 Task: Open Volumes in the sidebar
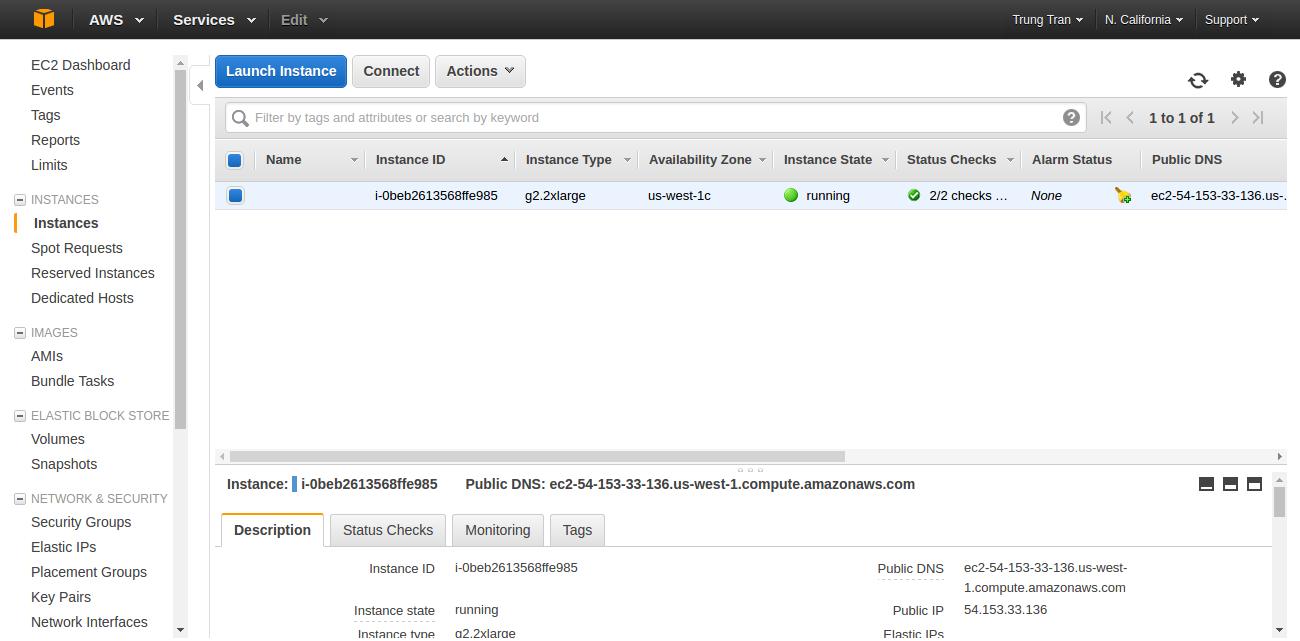(58, 439)
